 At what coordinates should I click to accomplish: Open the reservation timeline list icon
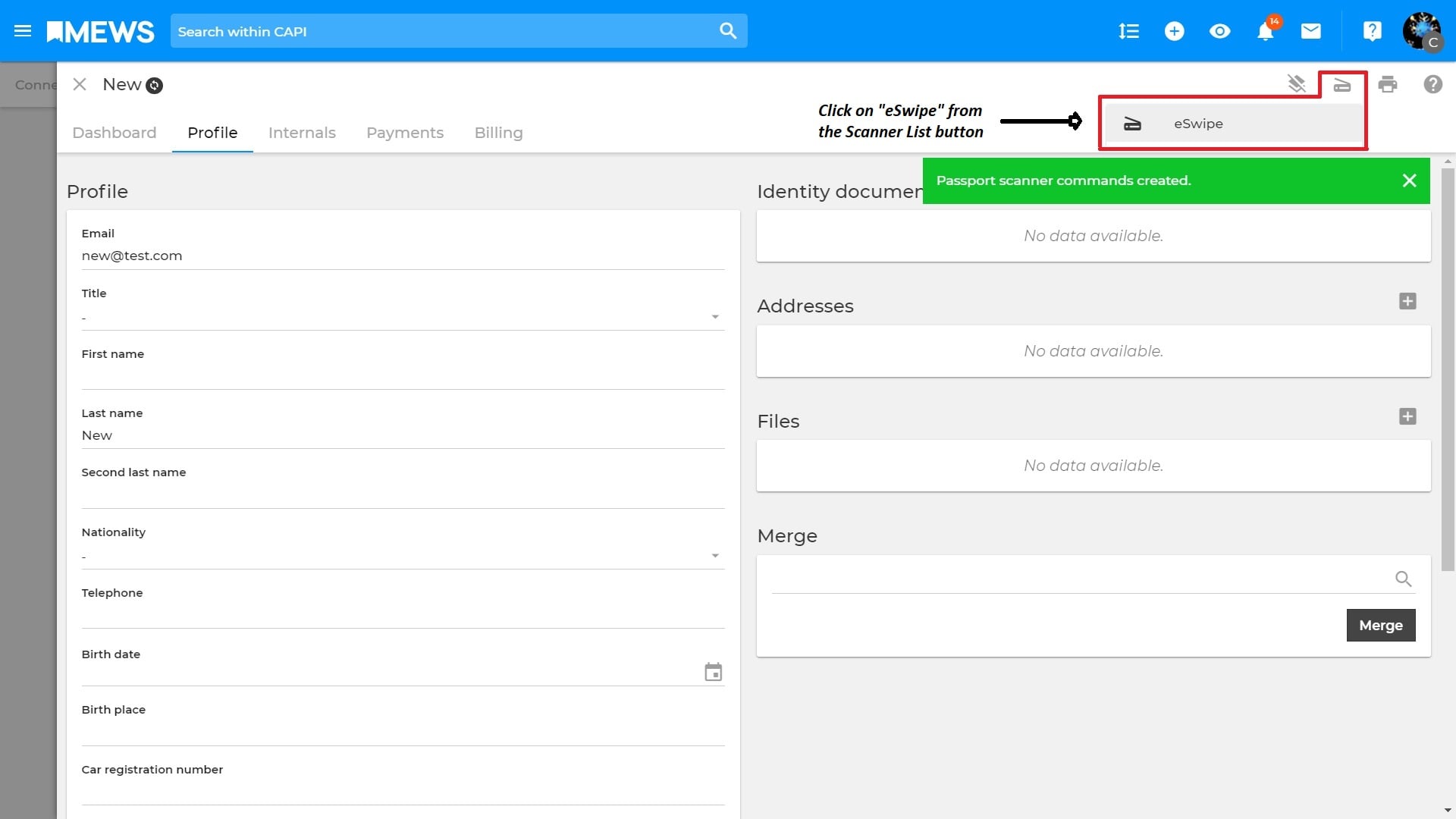(x=1128, y=31)
